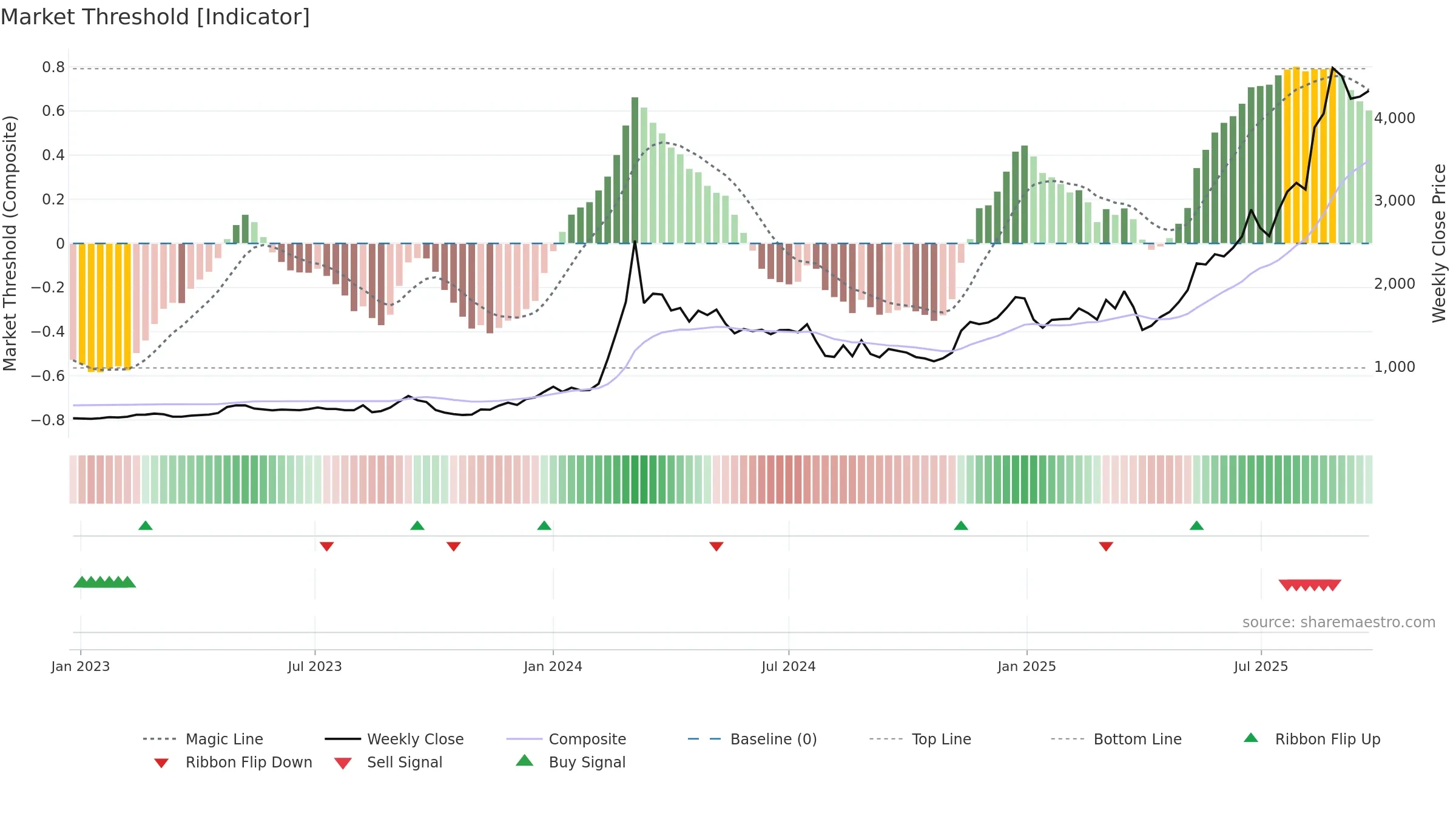
Task: Click the 4,000 price axis label
Action: pos(1395,118)
